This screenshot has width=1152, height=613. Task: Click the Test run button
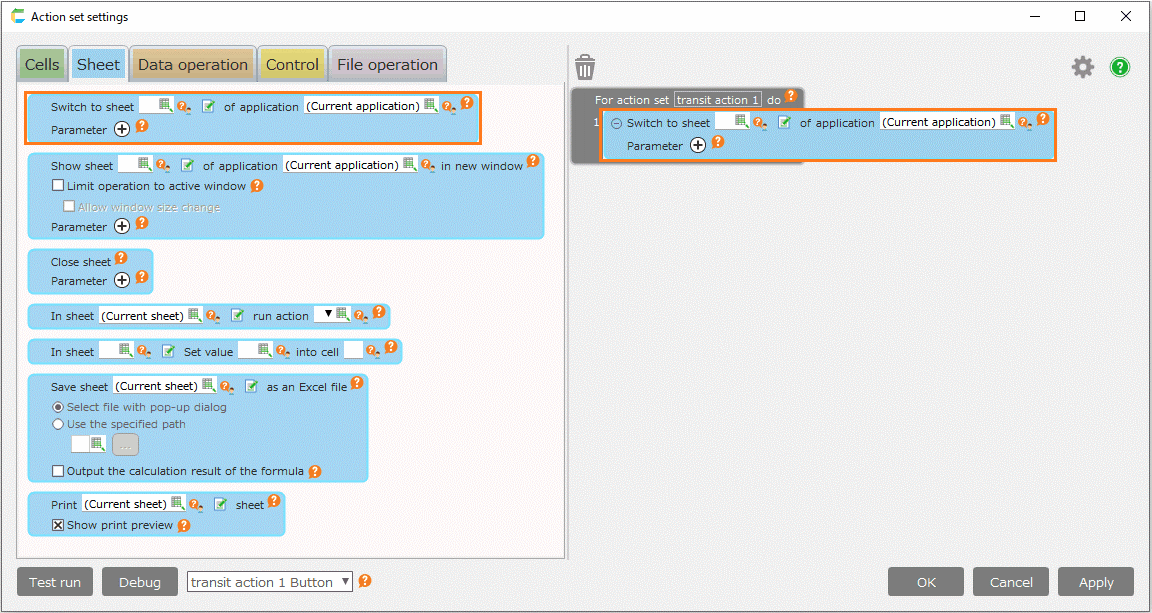[x=55, y=582]
